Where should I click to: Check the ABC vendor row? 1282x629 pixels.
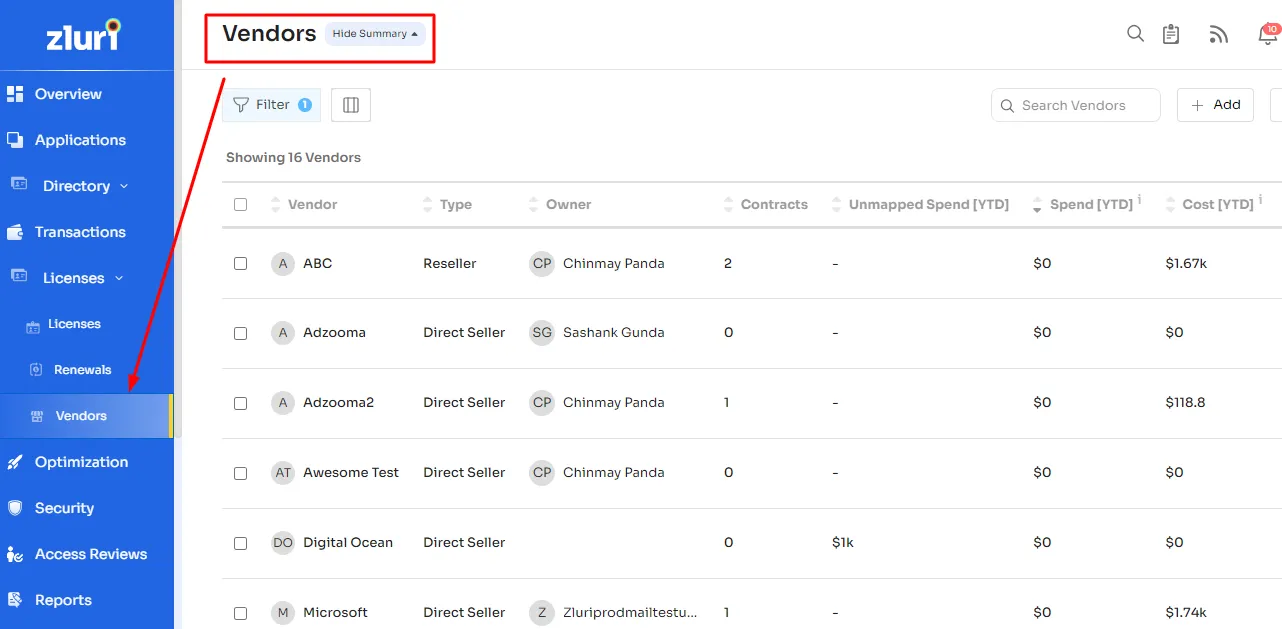click(x=240, y=263)
